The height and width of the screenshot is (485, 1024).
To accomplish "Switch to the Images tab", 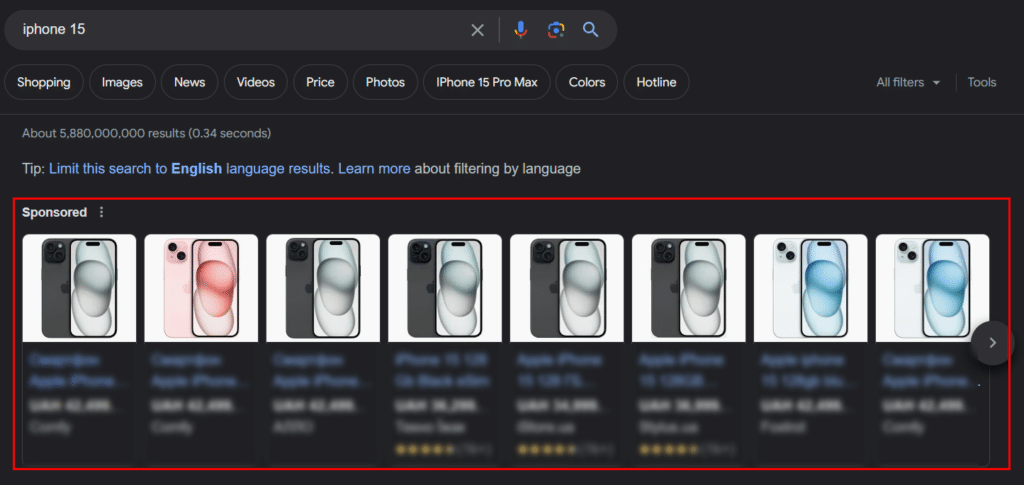I will [122, 82].
